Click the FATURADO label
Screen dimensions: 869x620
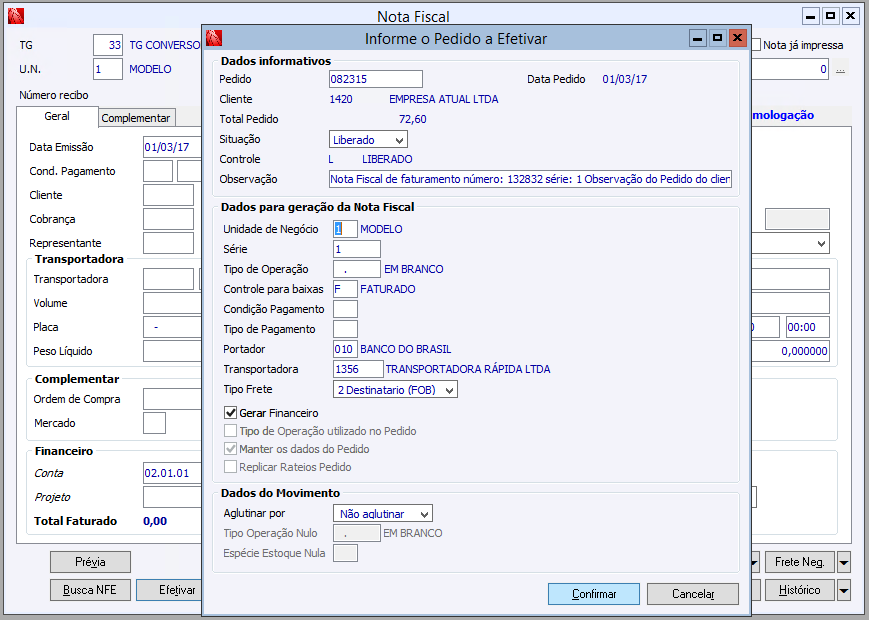(x=387, y=289)
